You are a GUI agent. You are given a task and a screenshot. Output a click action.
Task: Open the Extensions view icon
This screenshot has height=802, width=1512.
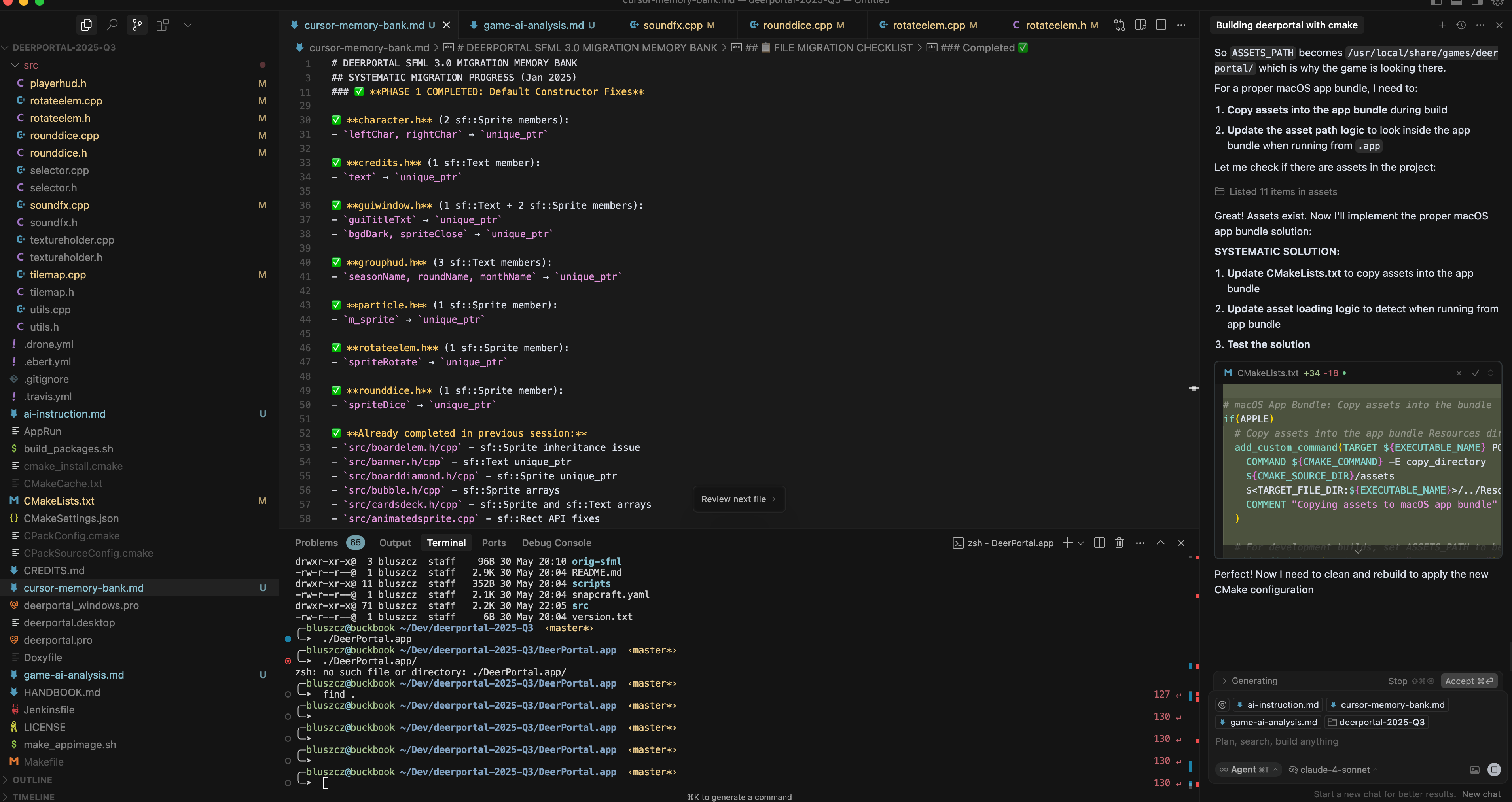[163, 25]
